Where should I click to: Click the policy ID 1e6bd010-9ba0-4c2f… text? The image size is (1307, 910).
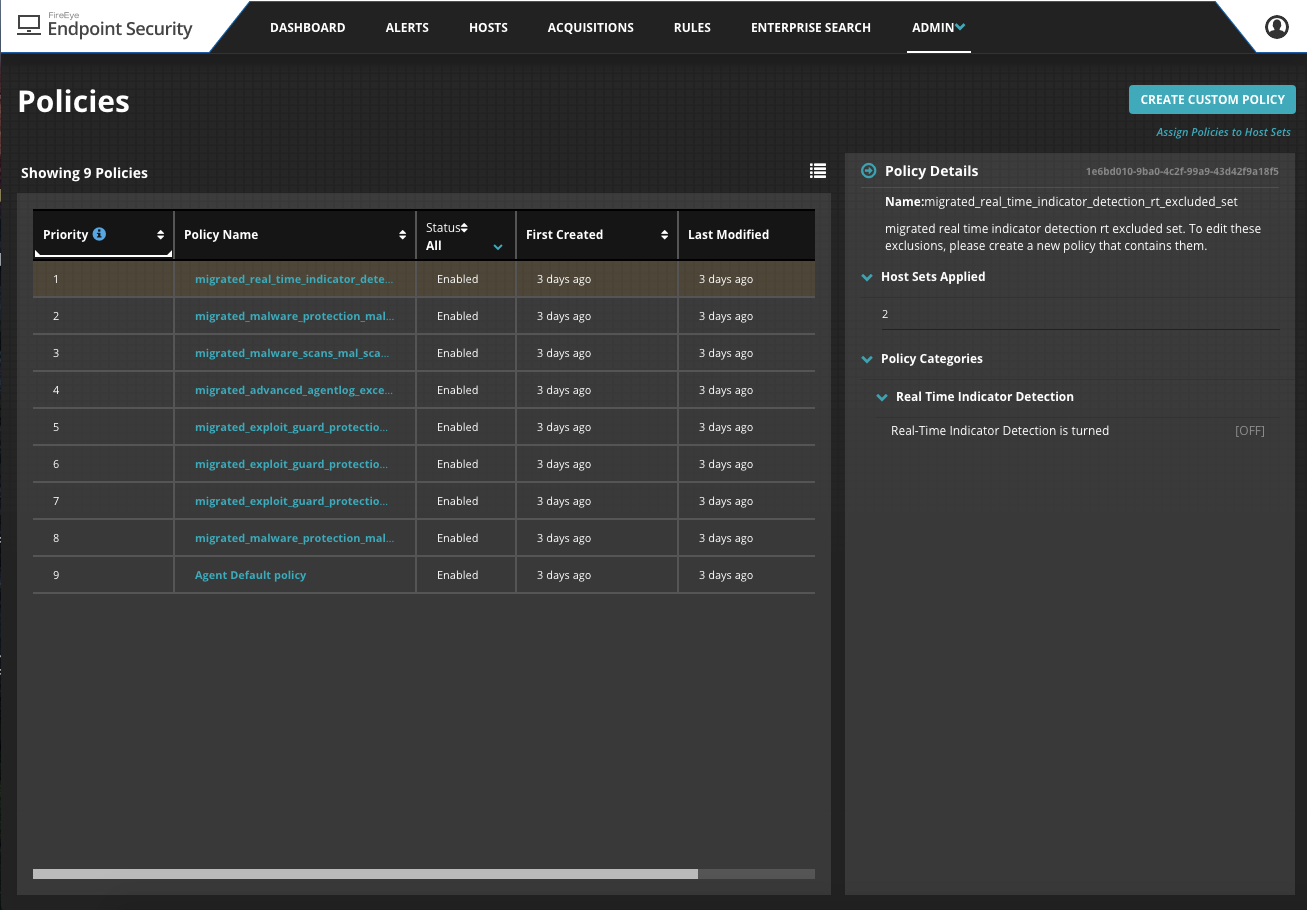(x=1182, y=172)
